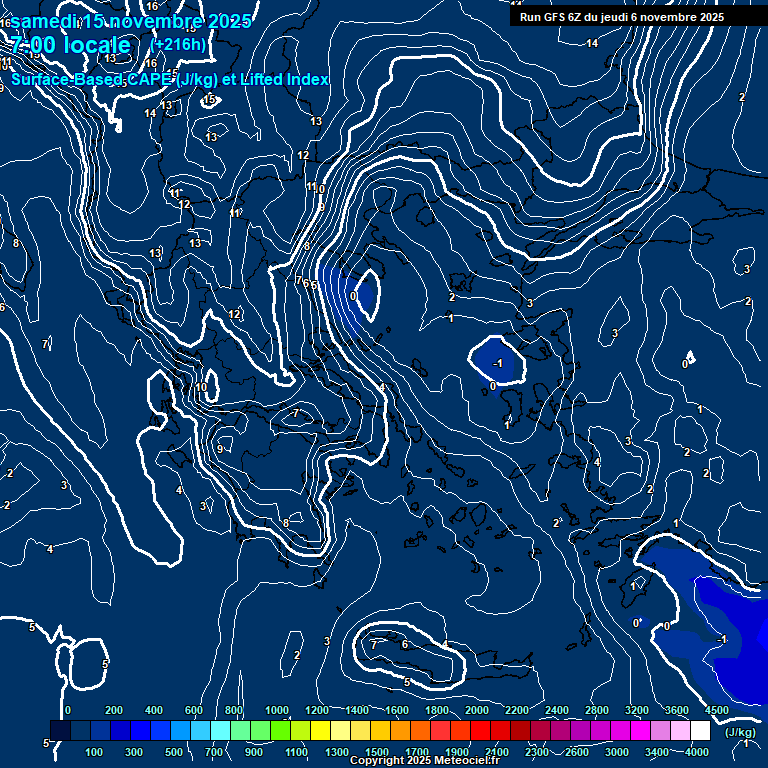Image resolution: width=768 pixels, height=768 pixels.
Task: Click the contour label 9 on the map
Action: point(220,449)
